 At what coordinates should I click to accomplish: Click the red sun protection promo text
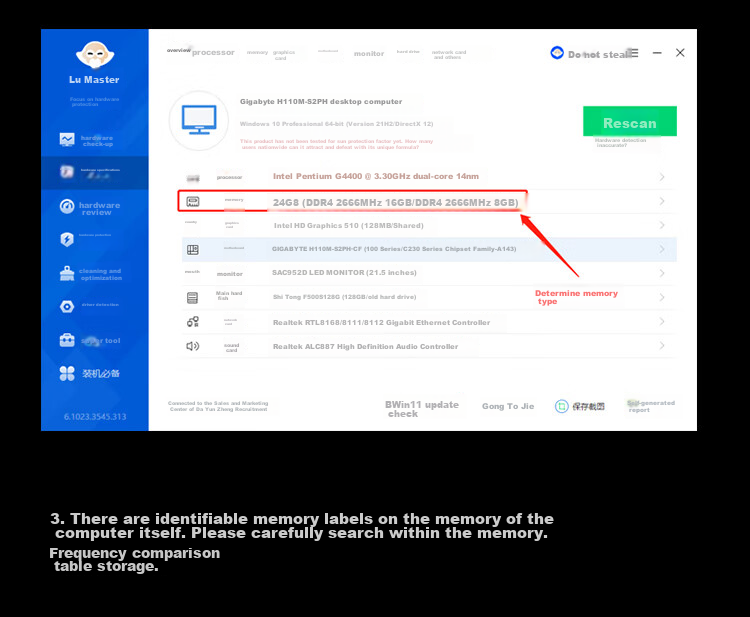pyautogui.click(x=336, y=144)
